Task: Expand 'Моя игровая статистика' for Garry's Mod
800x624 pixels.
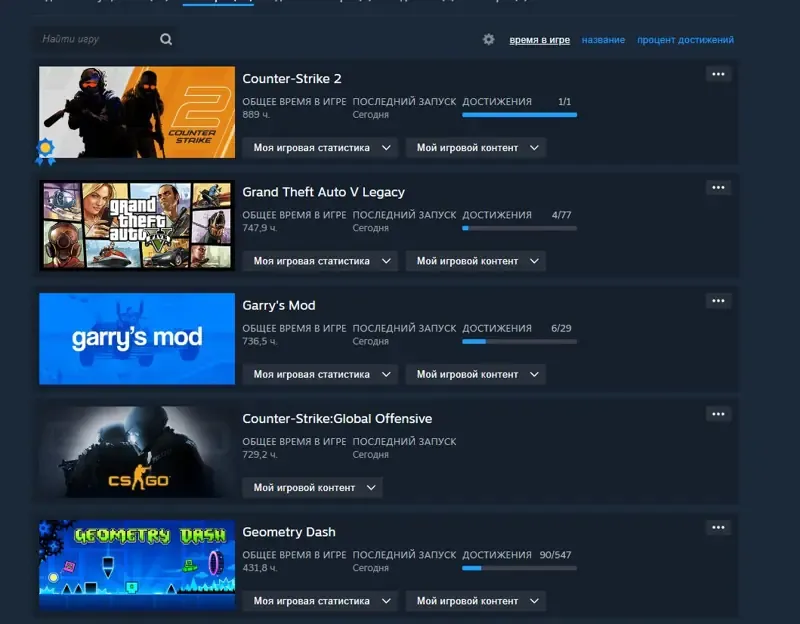Action: (x=320, y=375)
